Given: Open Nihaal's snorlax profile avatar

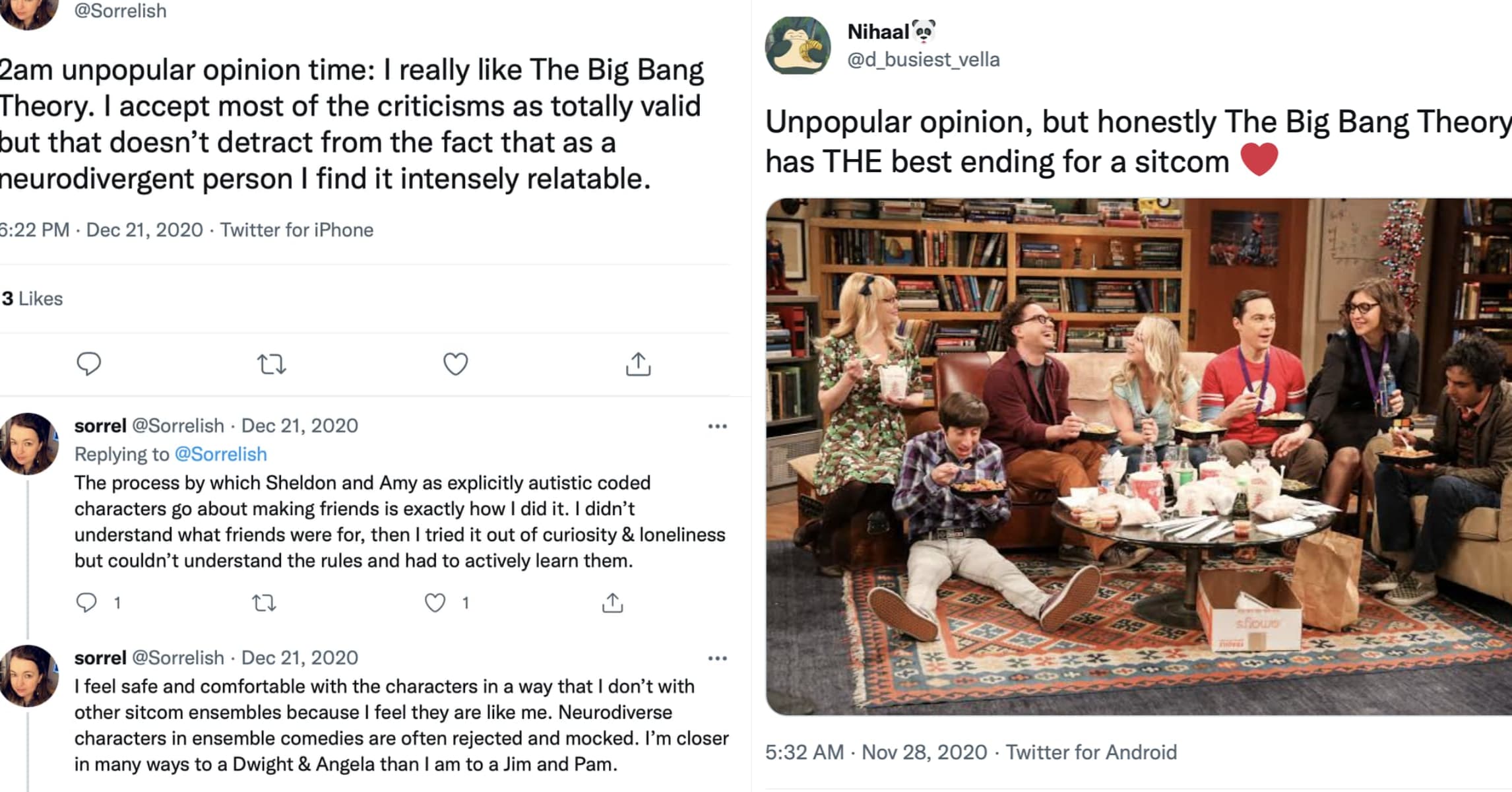Looking at the screenshot, I should (798, 46).
